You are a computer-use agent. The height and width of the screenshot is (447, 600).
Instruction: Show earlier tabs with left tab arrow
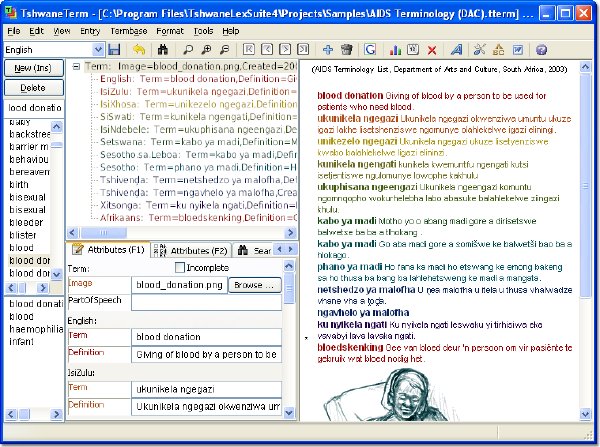(x=280, y=249)
